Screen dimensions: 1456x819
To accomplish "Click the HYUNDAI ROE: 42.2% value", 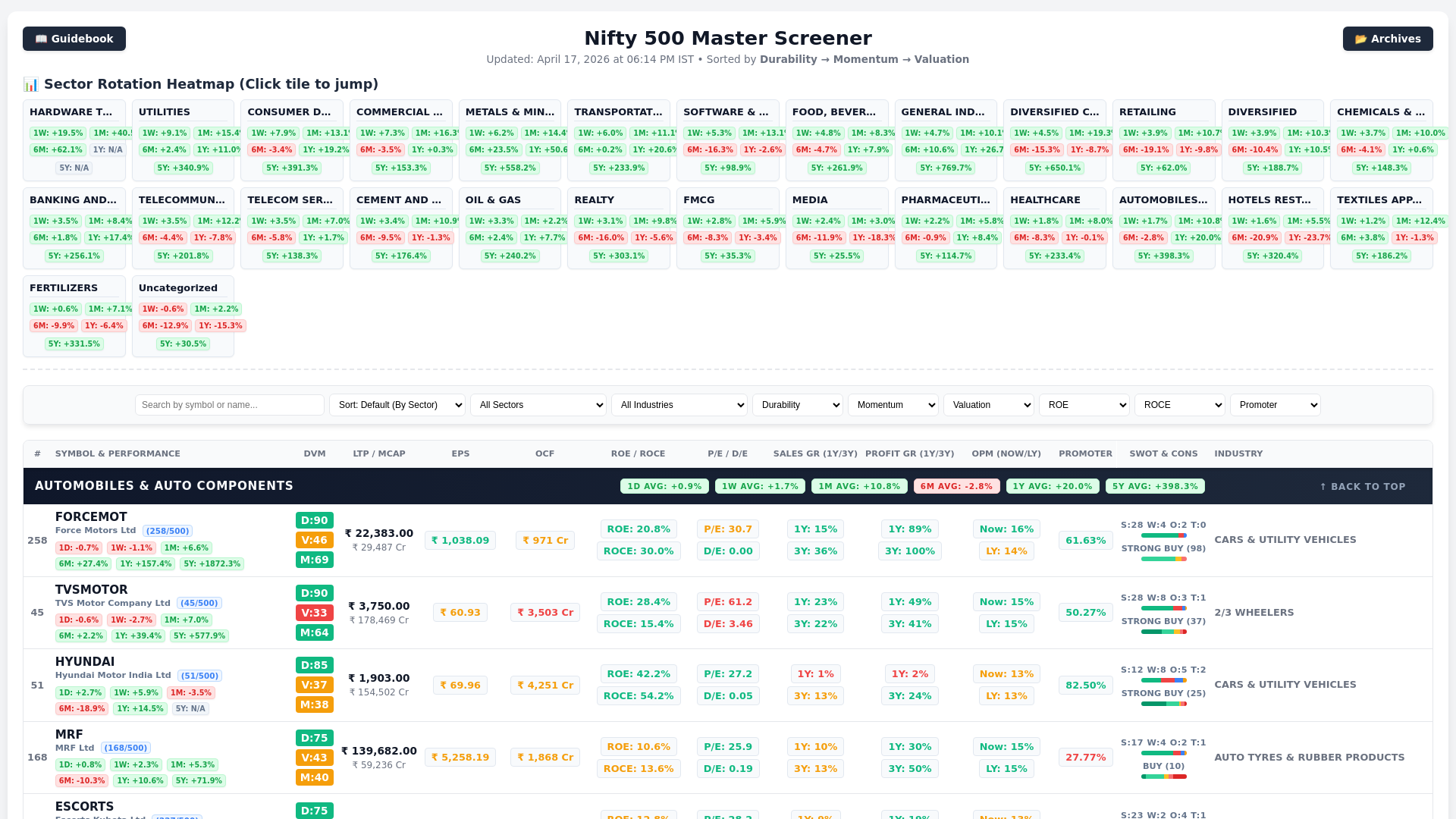I will 639,674.
